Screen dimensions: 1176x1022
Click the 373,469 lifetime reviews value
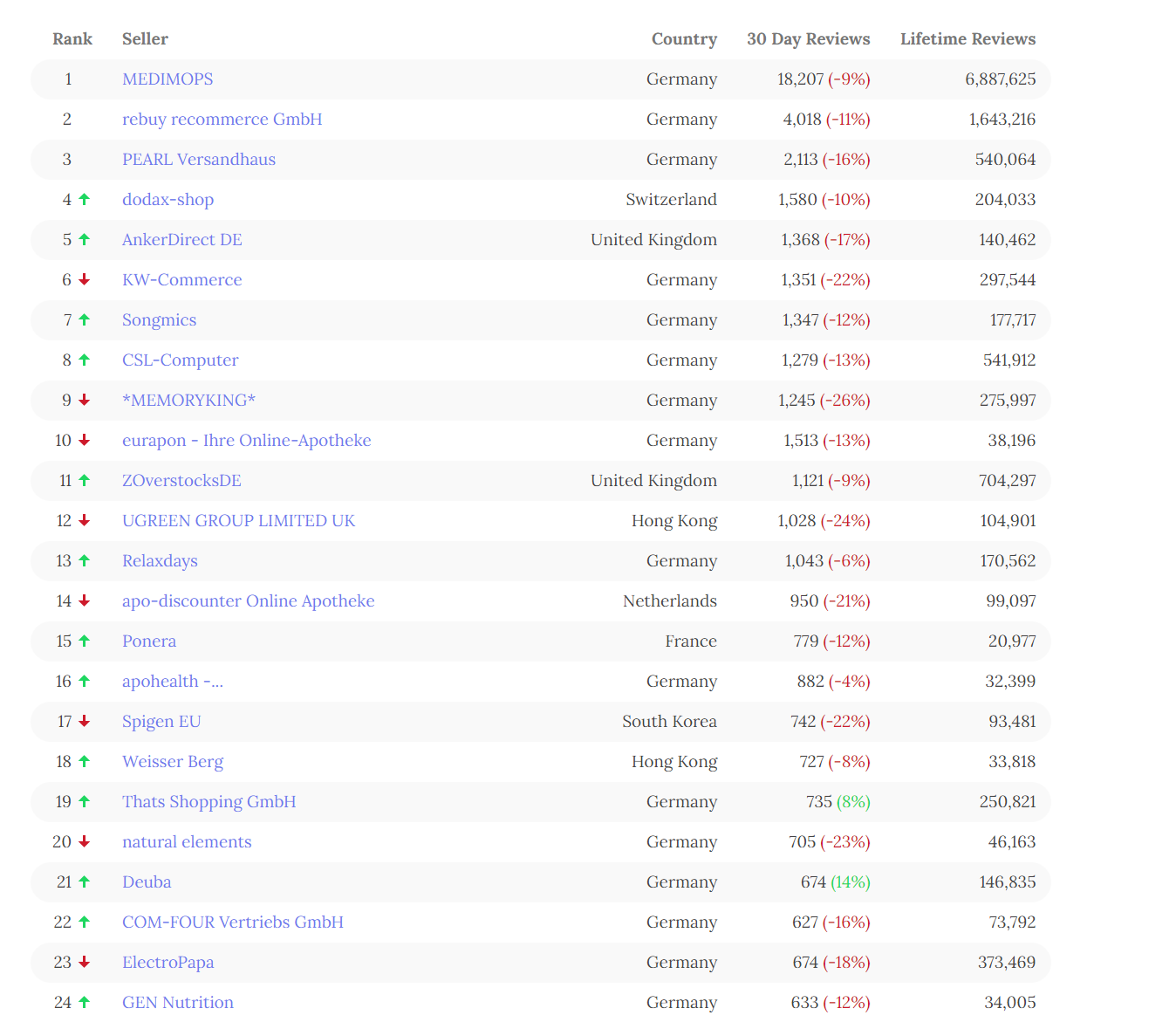(1007, 963)
